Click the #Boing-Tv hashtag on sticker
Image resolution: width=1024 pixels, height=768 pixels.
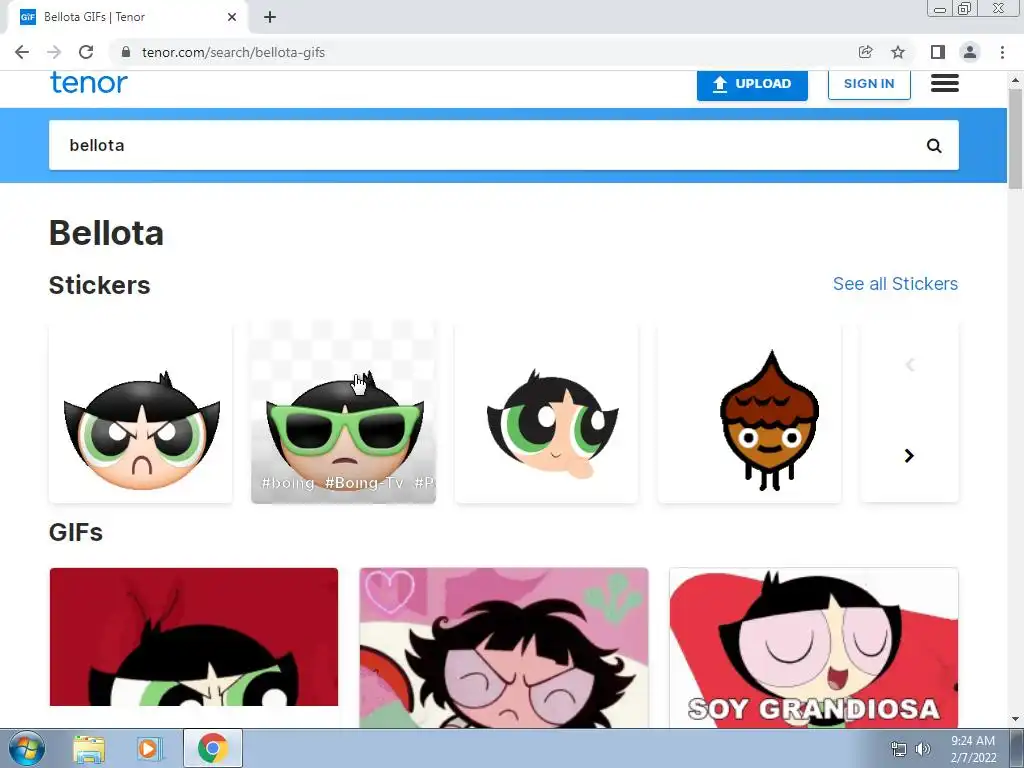pos(364,483)
